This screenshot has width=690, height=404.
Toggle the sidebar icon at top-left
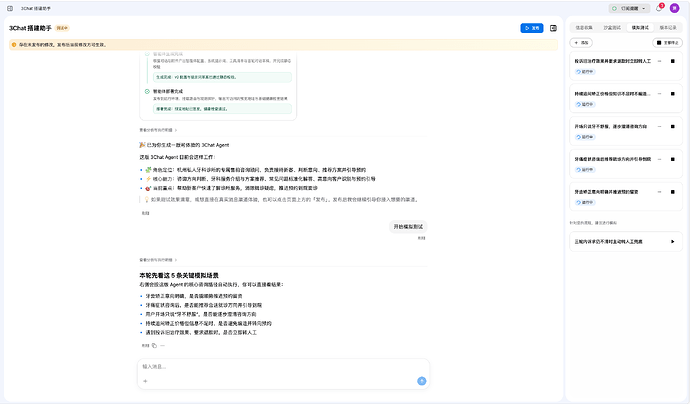[x=10, y=8]
